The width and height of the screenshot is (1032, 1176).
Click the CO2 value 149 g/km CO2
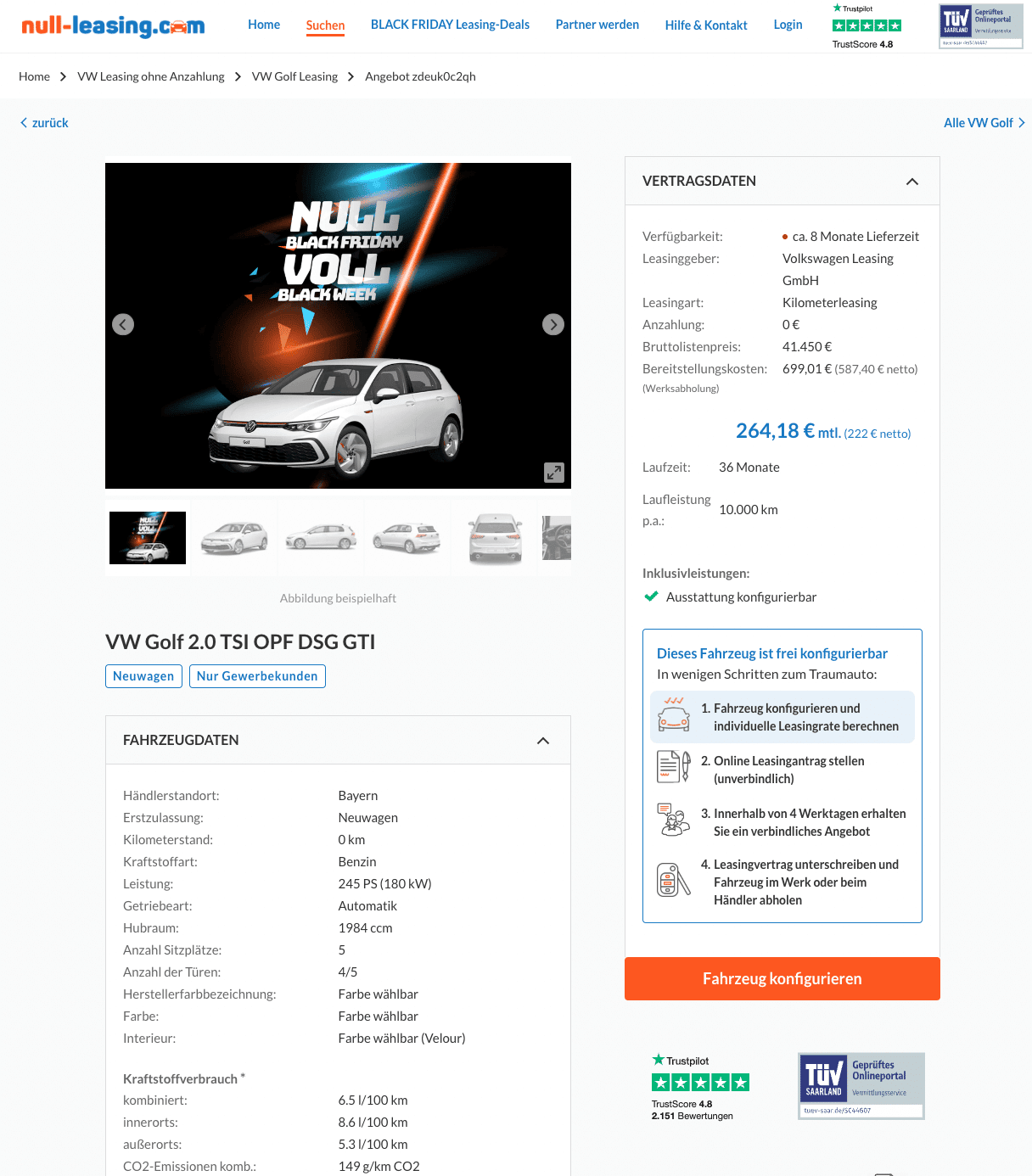pos(379,1167)
